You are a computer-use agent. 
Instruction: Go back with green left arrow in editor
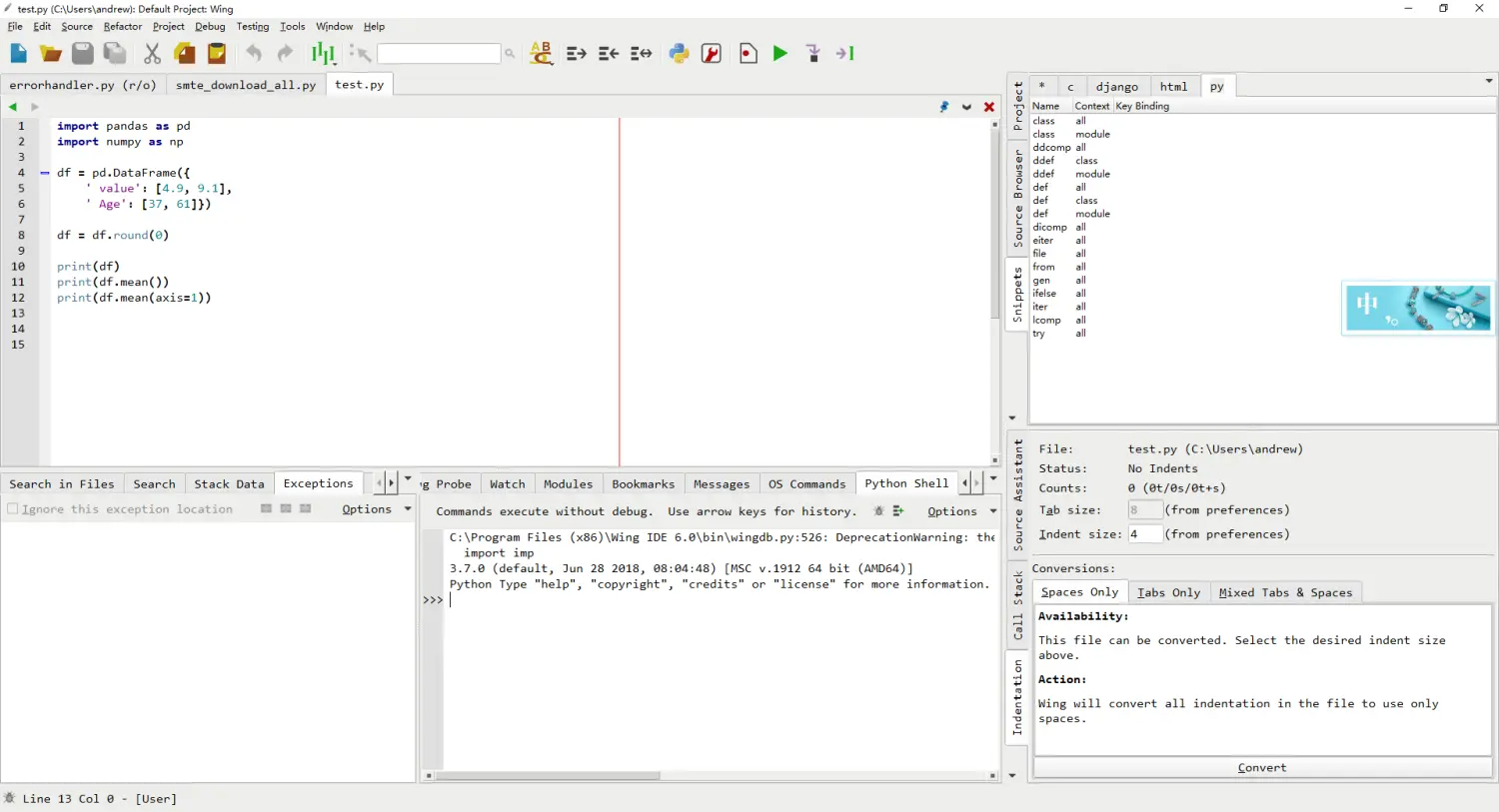(13, 107)
